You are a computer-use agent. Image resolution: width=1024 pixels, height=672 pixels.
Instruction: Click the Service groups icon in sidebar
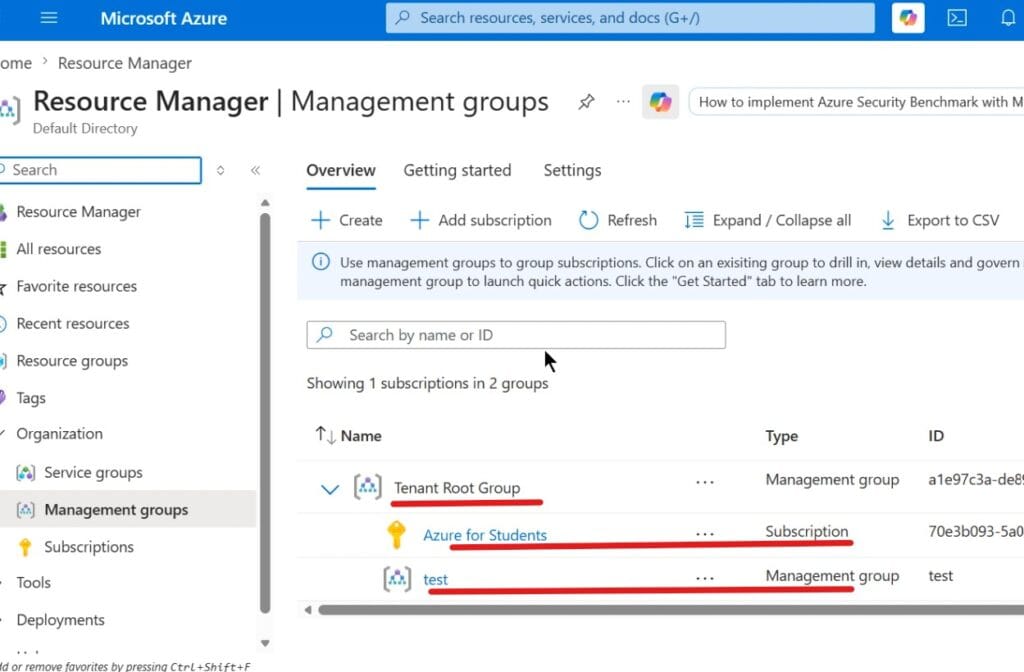tap(25, 473)
